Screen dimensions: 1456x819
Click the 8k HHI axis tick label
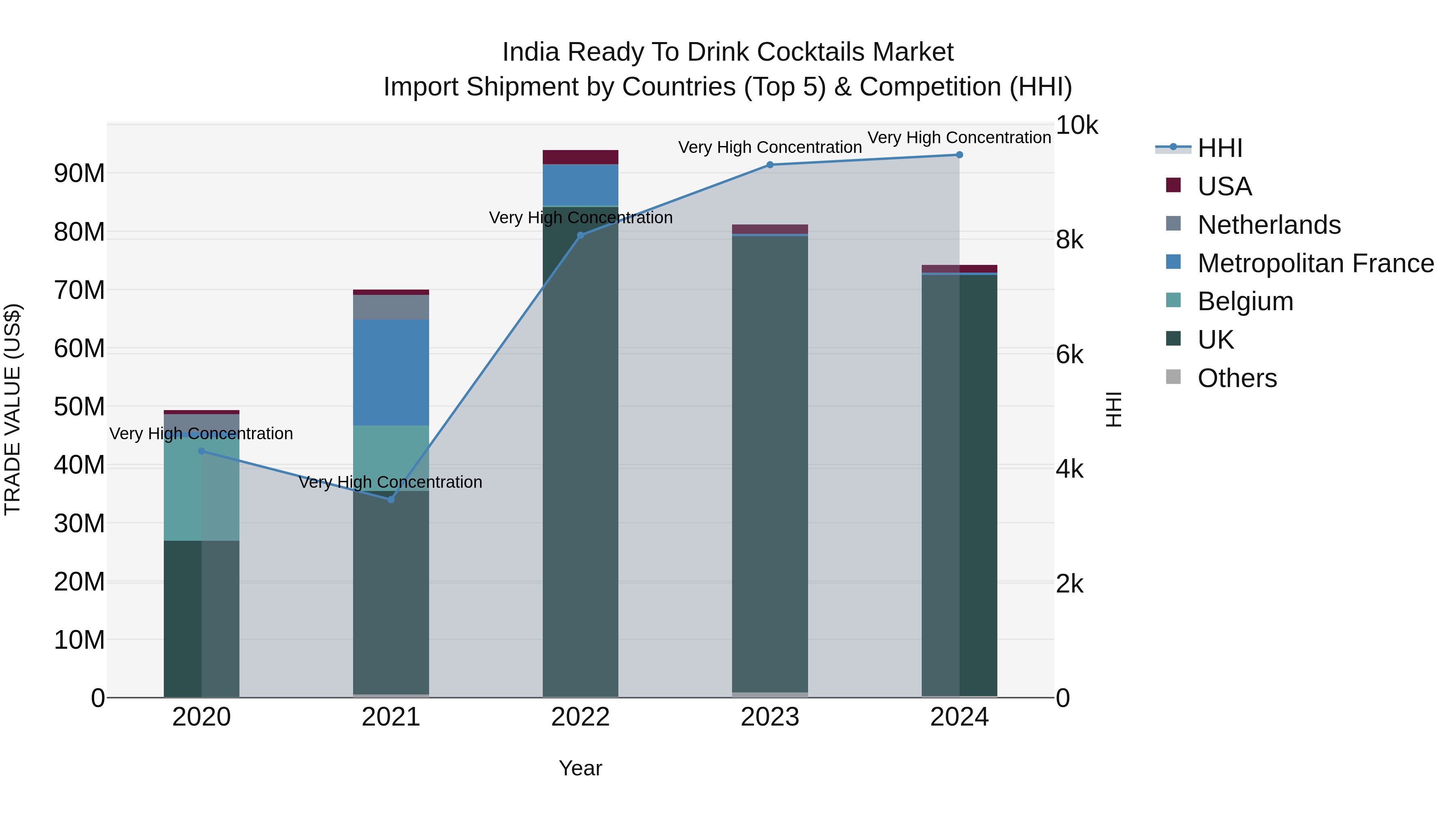coord(1069,240)
